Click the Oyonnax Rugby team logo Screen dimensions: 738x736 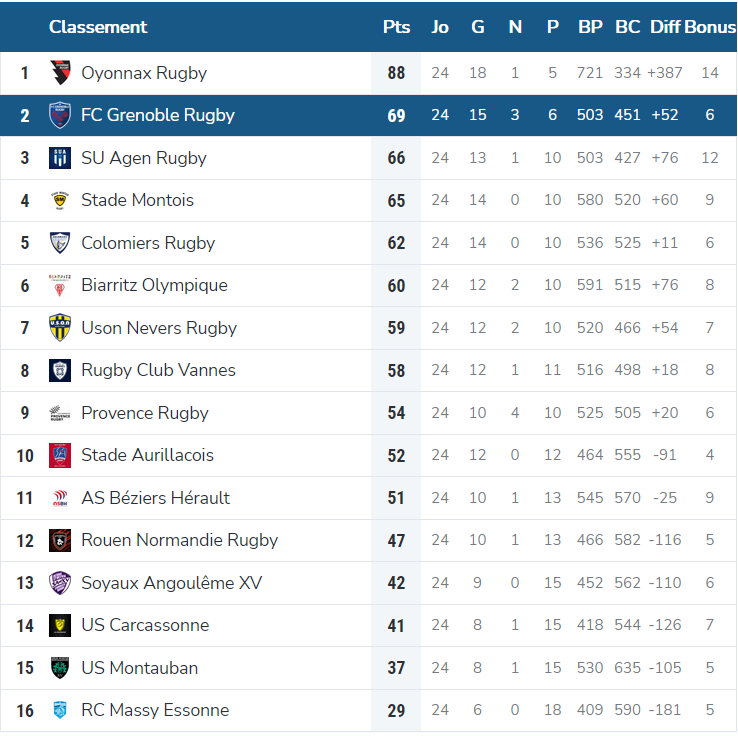60,72
